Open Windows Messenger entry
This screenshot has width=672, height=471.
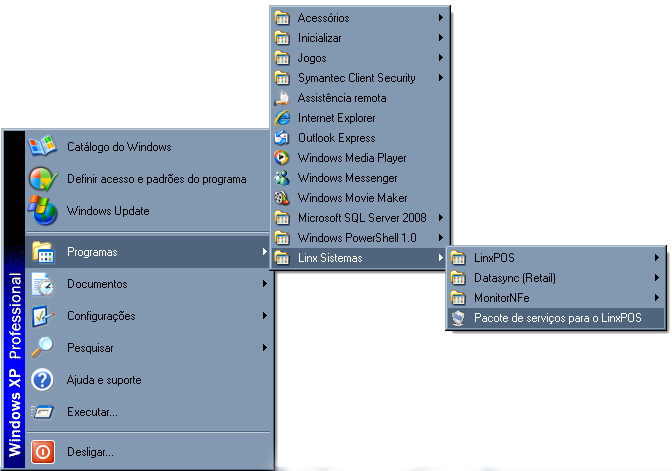pos(359,178)
